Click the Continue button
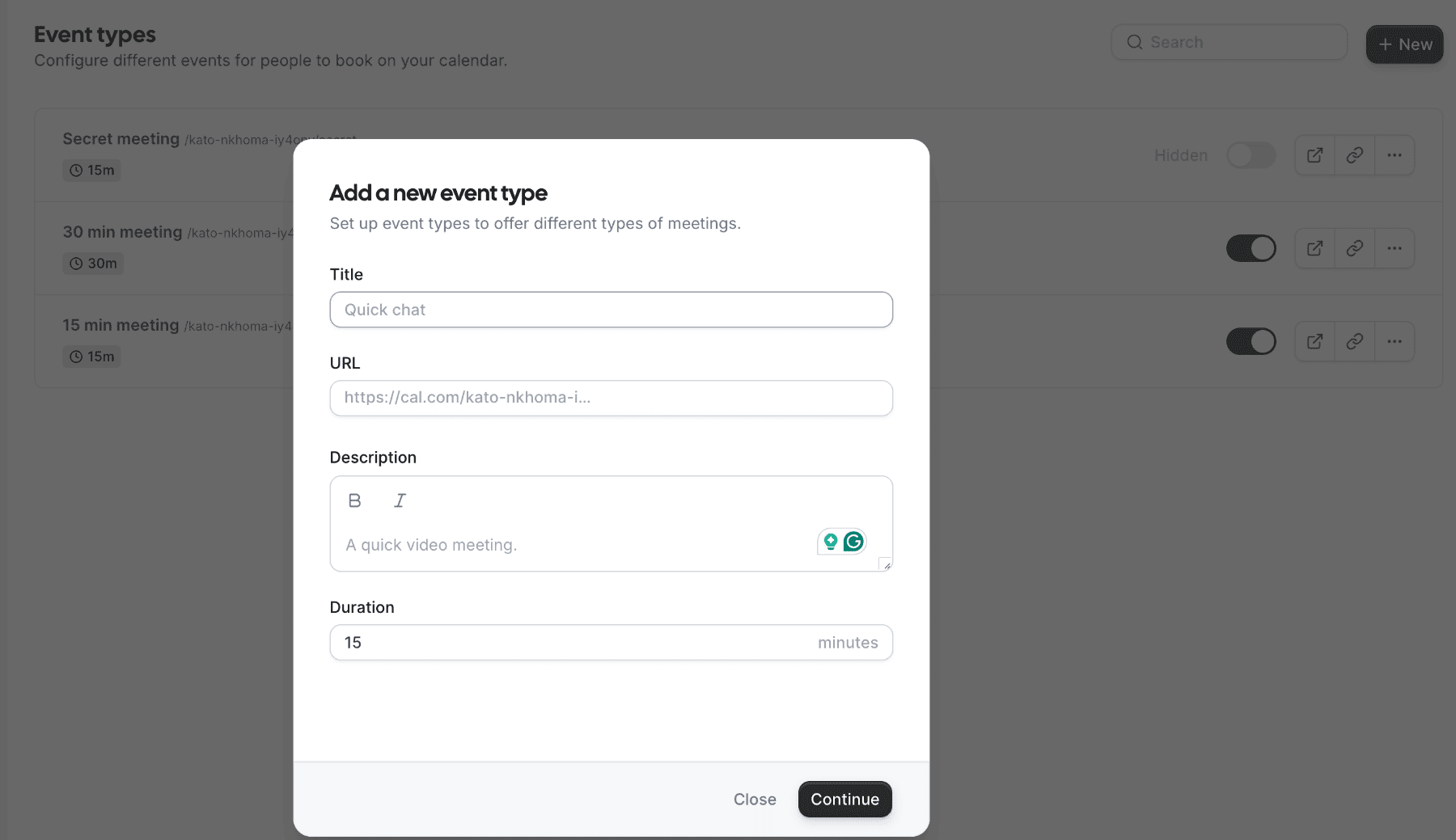The width and height of the screenshot is (1456, 840). [844, 799]
